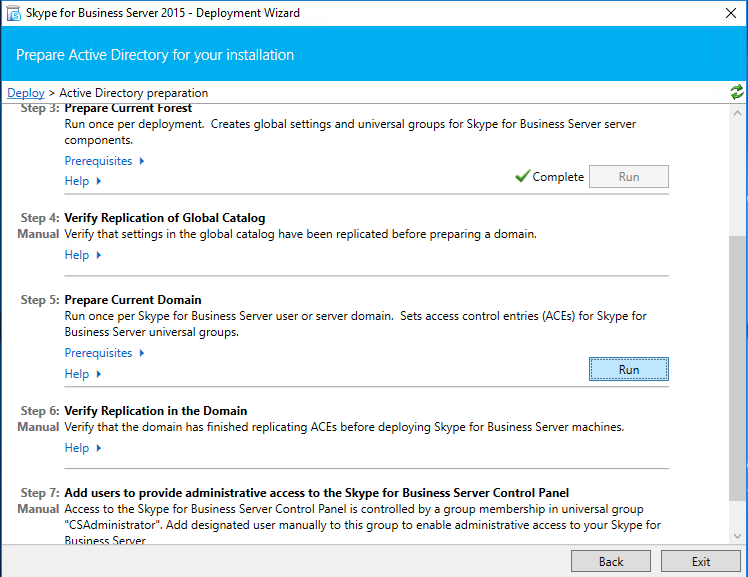Expand Prerequisites under Prepare Current Domain
Image resolution: width=748 pixels, height=577 pixels.
pos(104,353)
